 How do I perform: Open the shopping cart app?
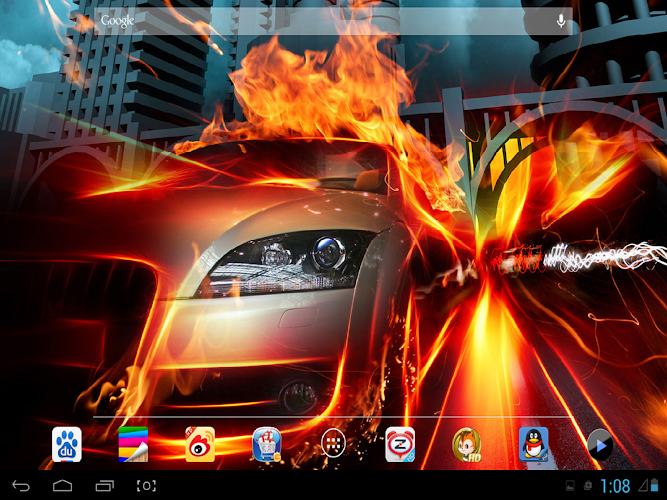pyautogui.click(x=267, y=444)
